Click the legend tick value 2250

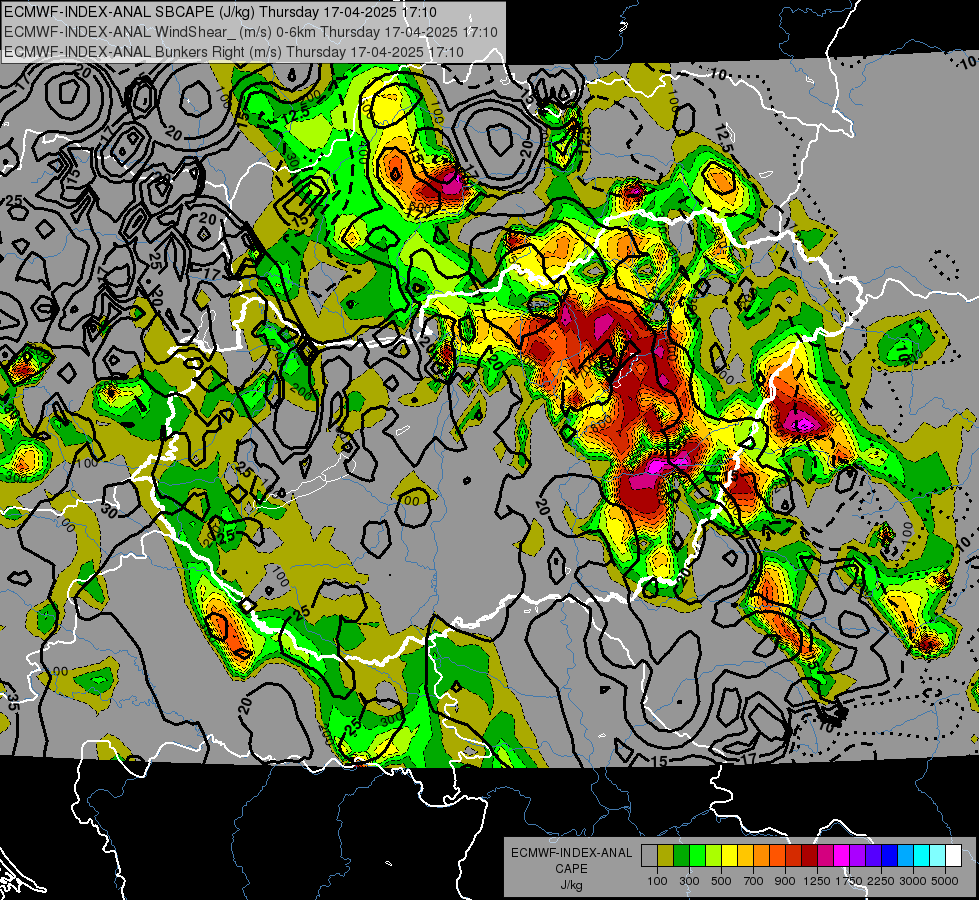(882, 881)
